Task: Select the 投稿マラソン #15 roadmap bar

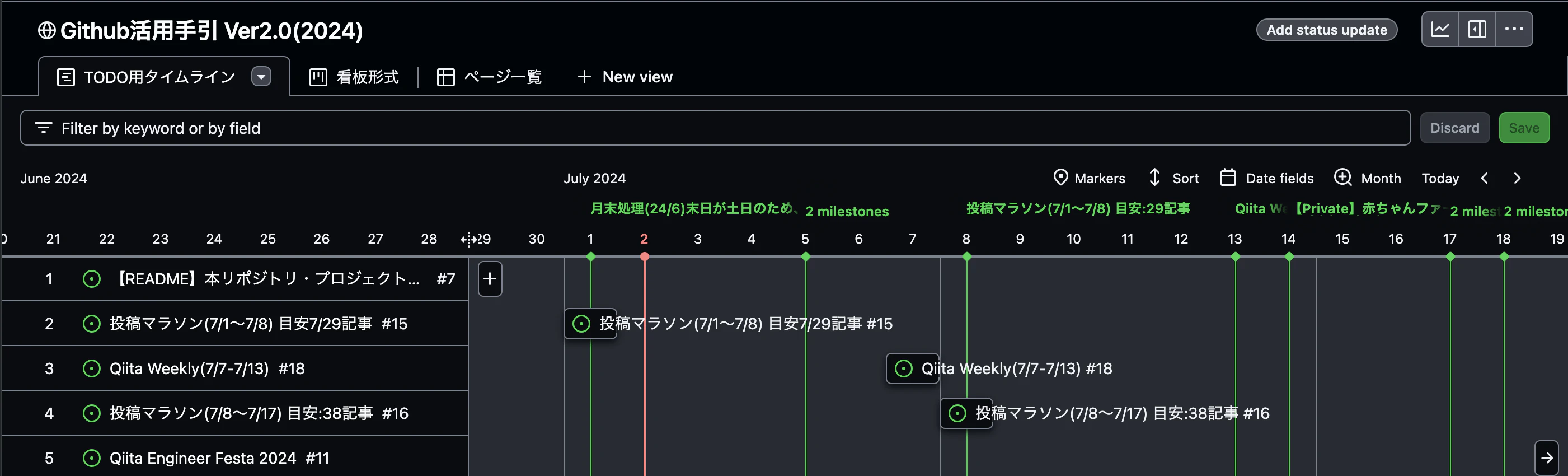Action: pos(590,324)
